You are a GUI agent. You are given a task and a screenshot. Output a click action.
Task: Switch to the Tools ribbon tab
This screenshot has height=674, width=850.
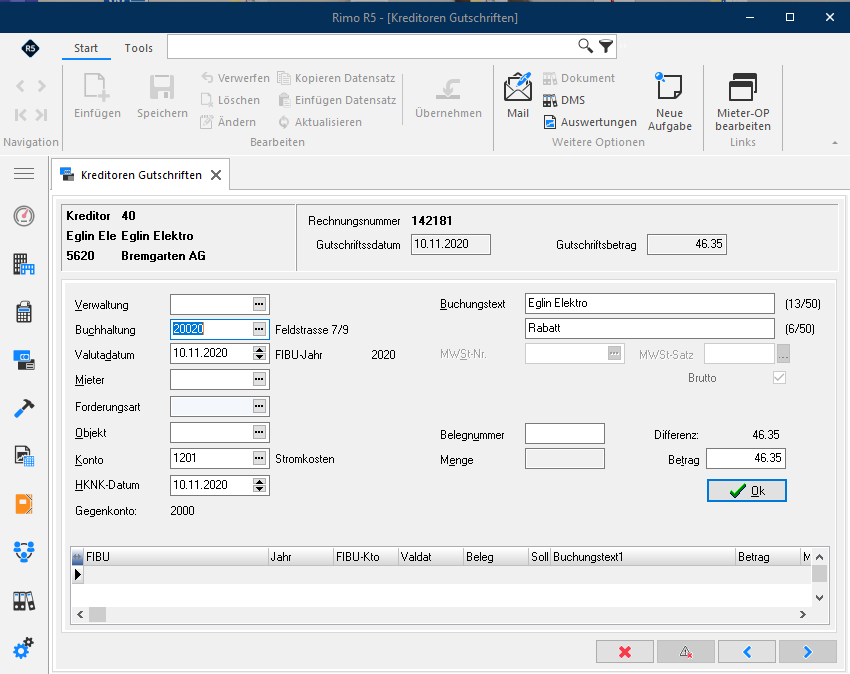(x=139, y=48)
